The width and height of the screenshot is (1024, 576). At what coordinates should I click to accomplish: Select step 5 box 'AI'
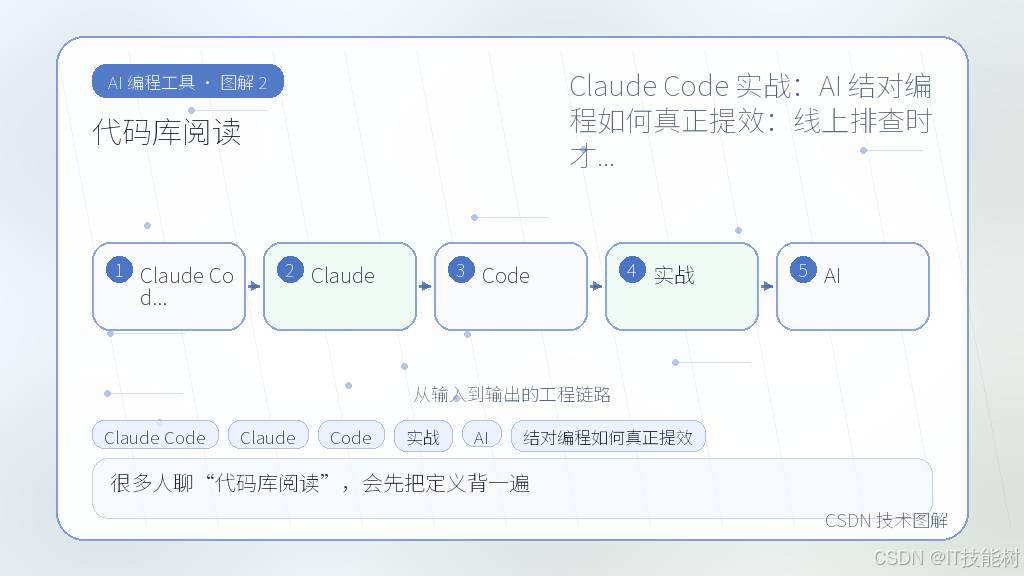(x=853, y=287)
